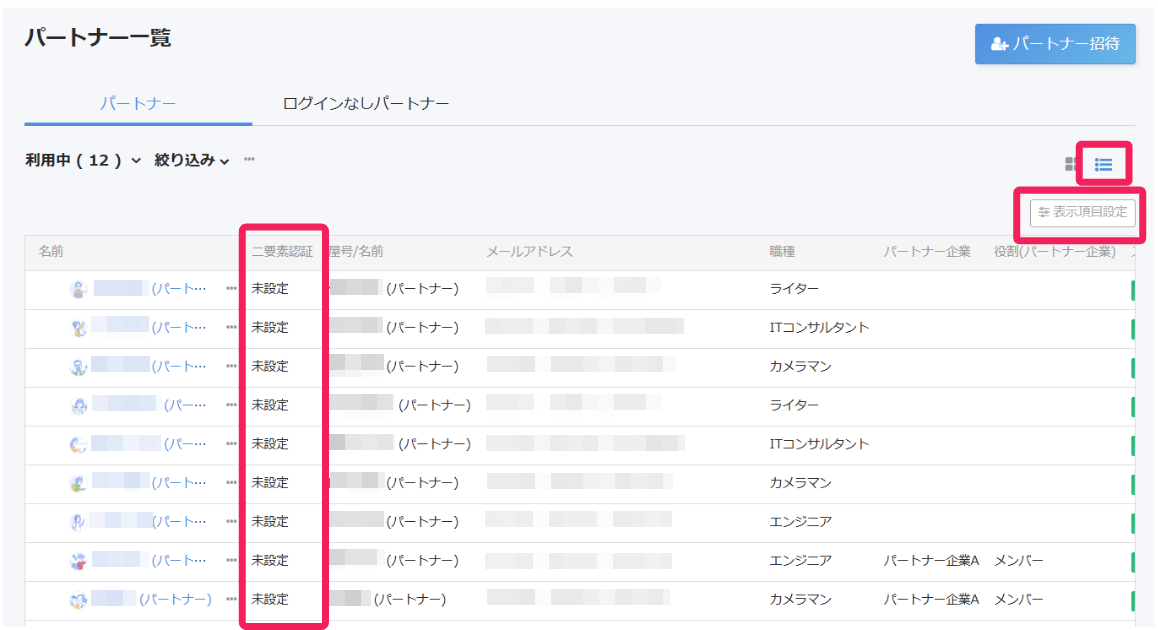
Task: Click 屋号 (パートナー) cell in last カメラマン row
Action: 388,599
